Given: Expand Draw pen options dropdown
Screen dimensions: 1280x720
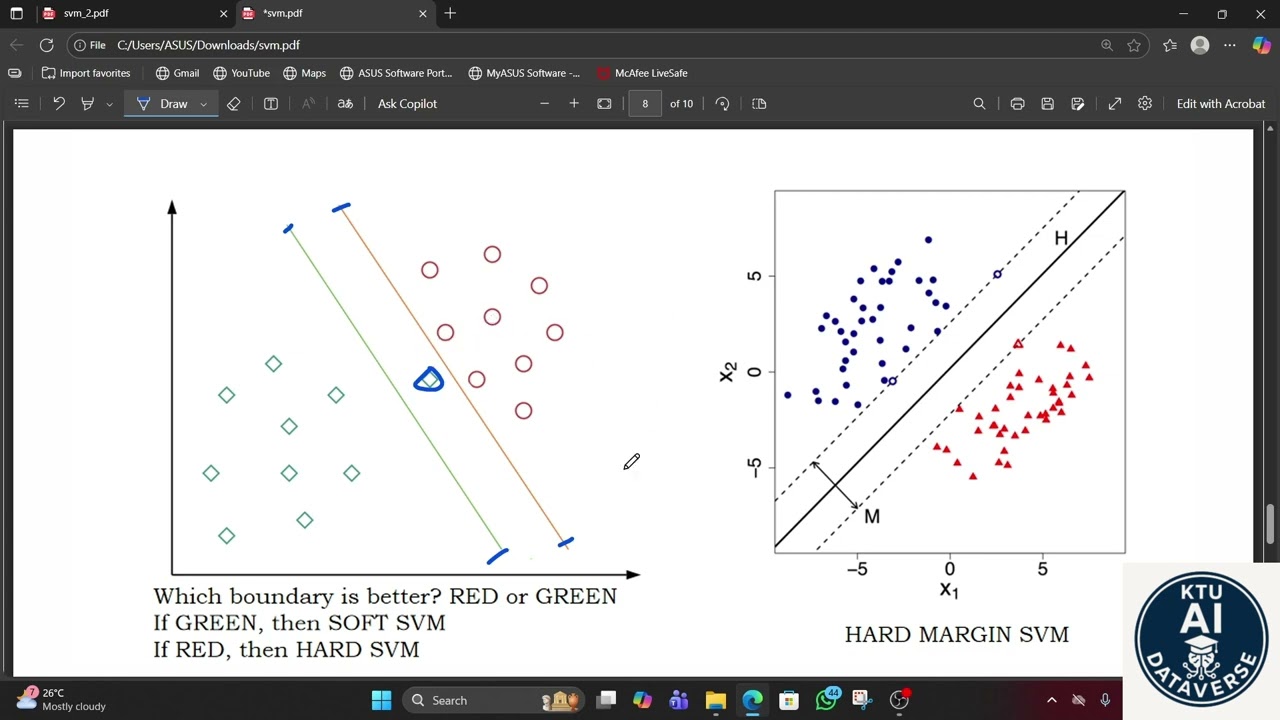Looking at the screenshot, I should (204, 104).
